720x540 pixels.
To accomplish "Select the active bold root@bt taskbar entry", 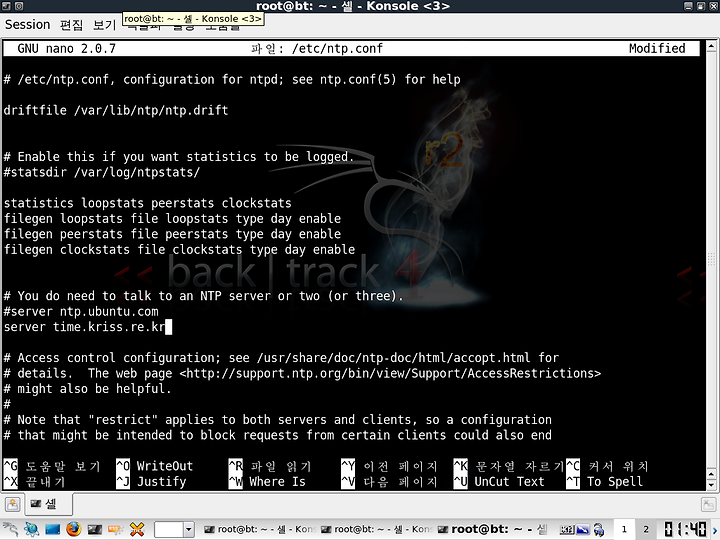I will 493,529.
